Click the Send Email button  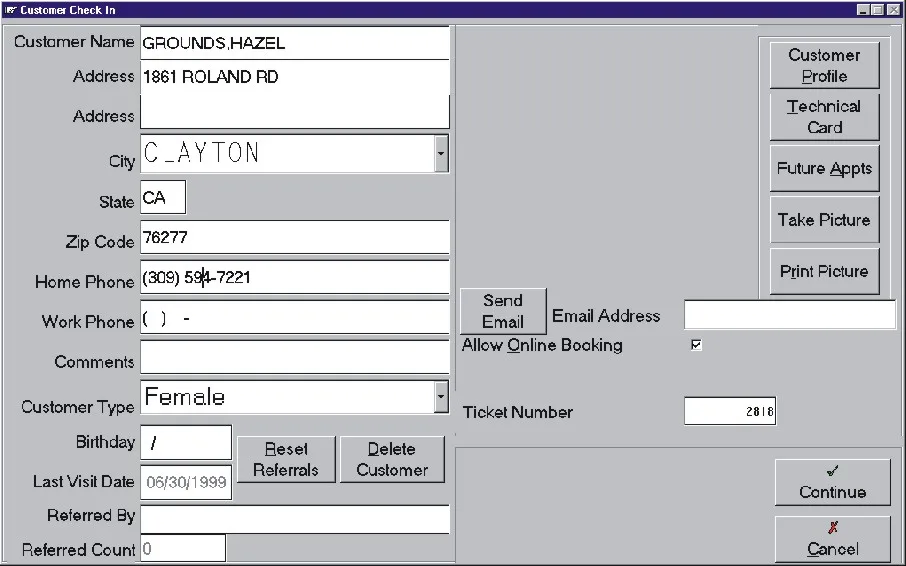click(503, 311)
